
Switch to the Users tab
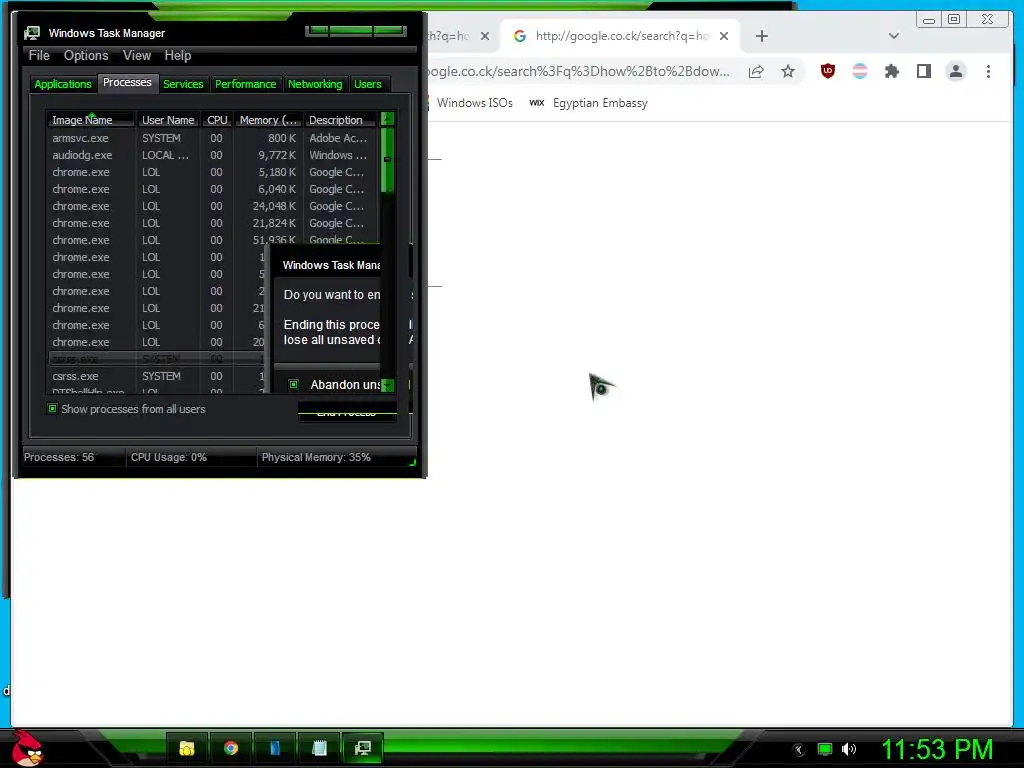pyautogui.click(x=368, y=84)
